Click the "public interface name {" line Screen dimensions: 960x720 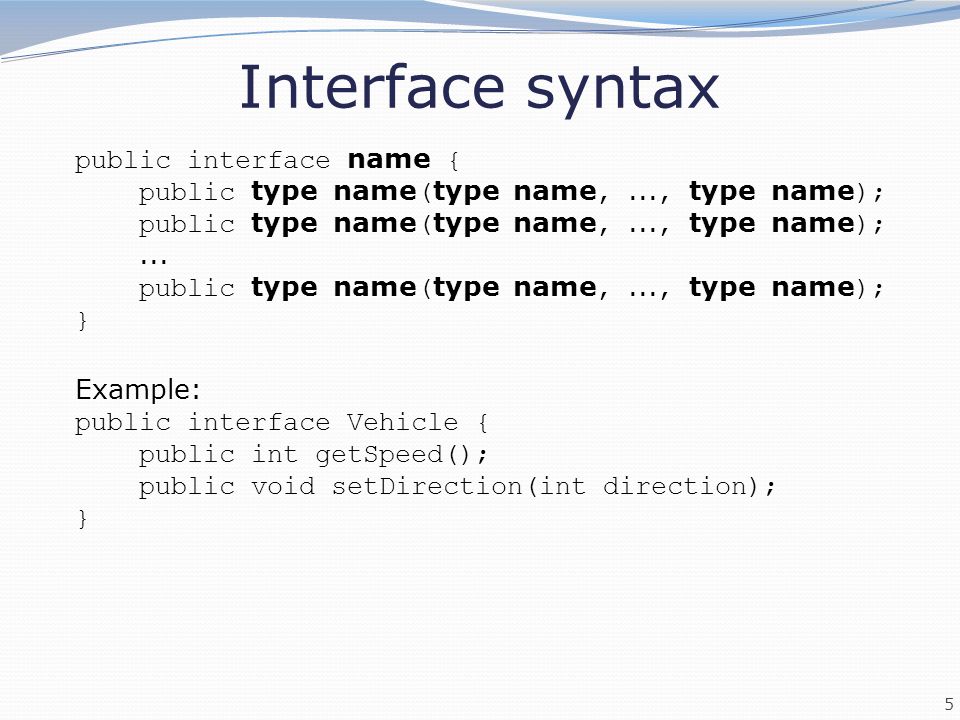point(267,160)
